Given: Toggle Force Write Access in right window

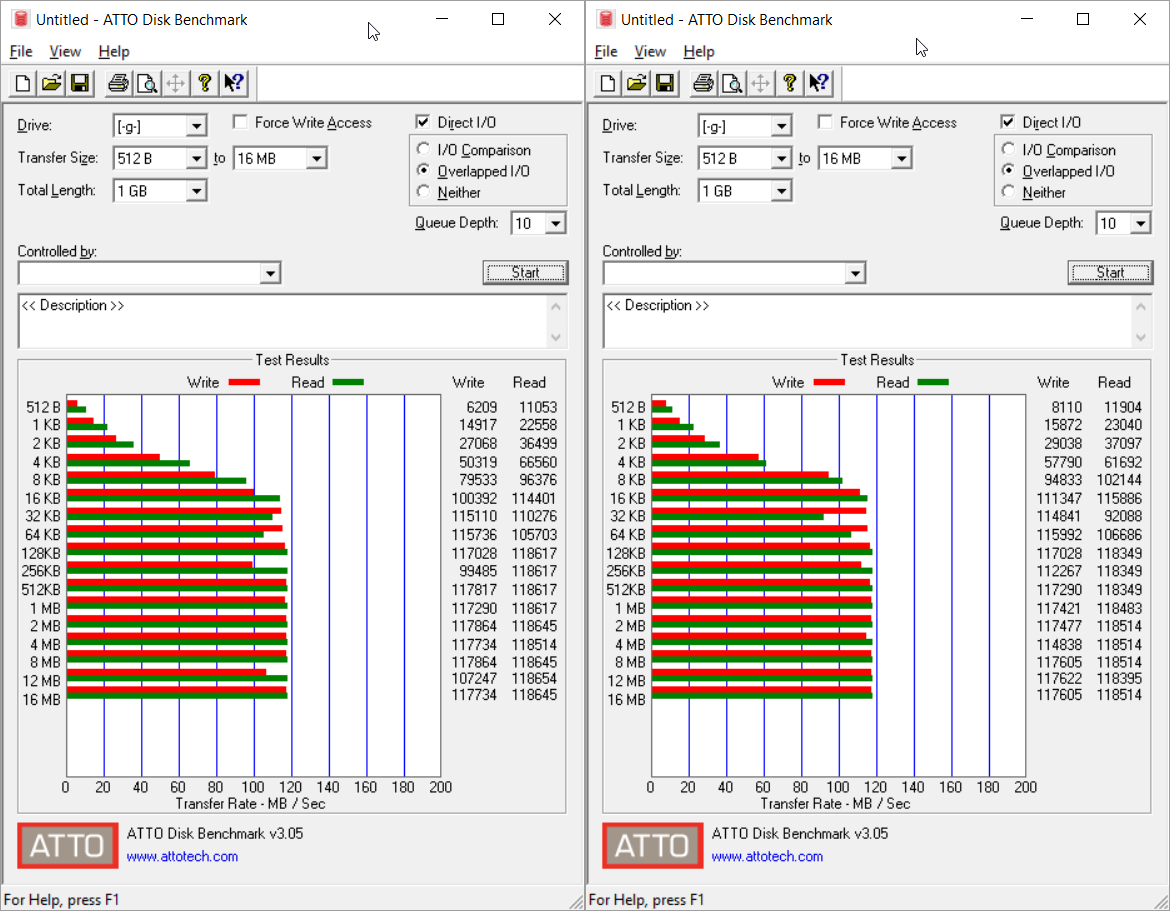Looking at the screenshot, I should coord(825,122).
